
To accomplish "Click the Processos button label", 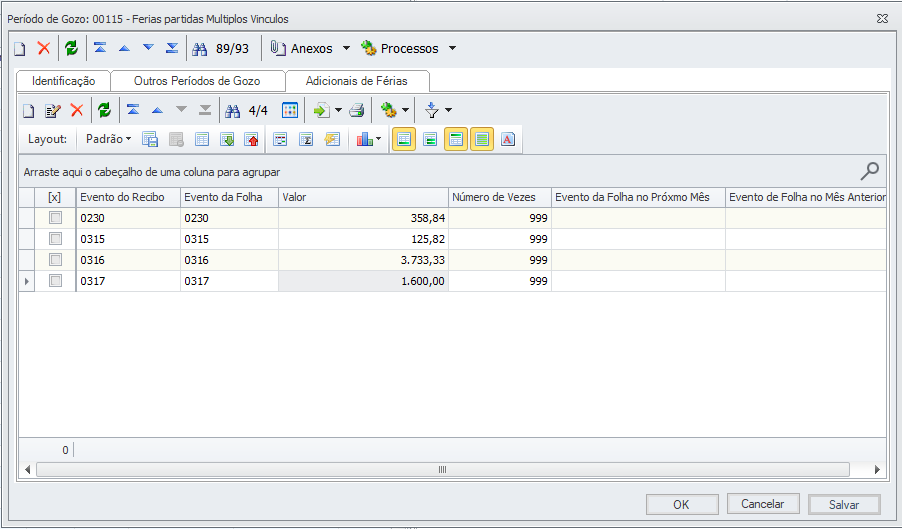I will [x=410, y=49].
